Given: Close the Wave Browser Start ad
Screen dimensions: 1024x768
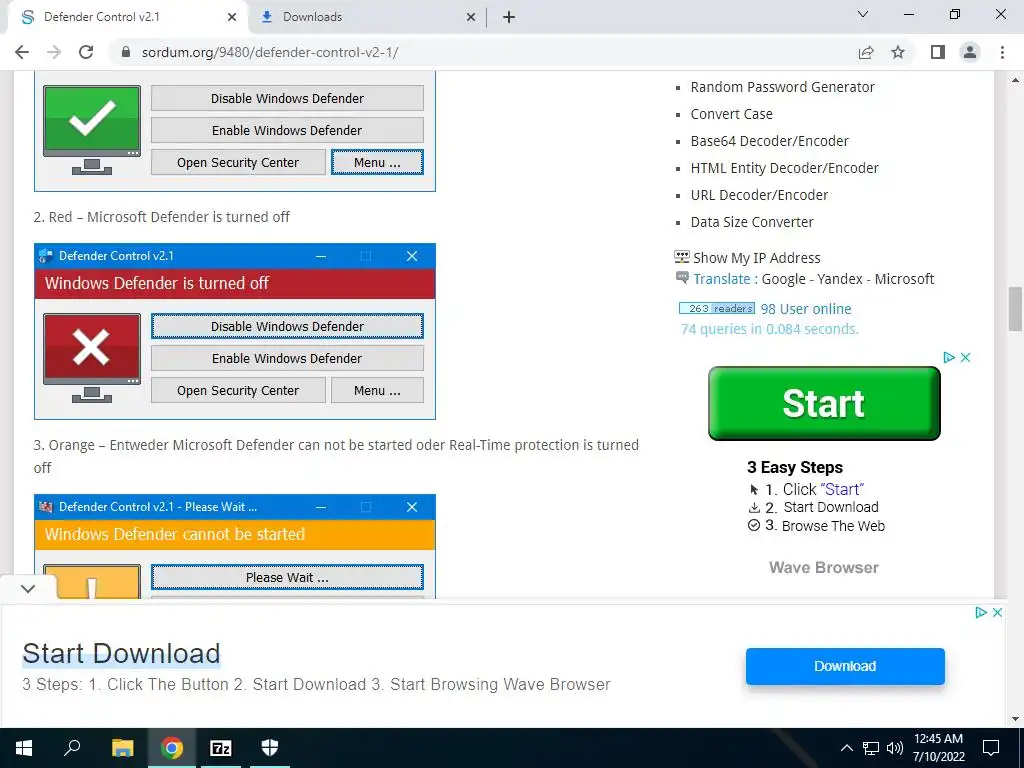Looking at the screenshot, I should click(965, 357).
